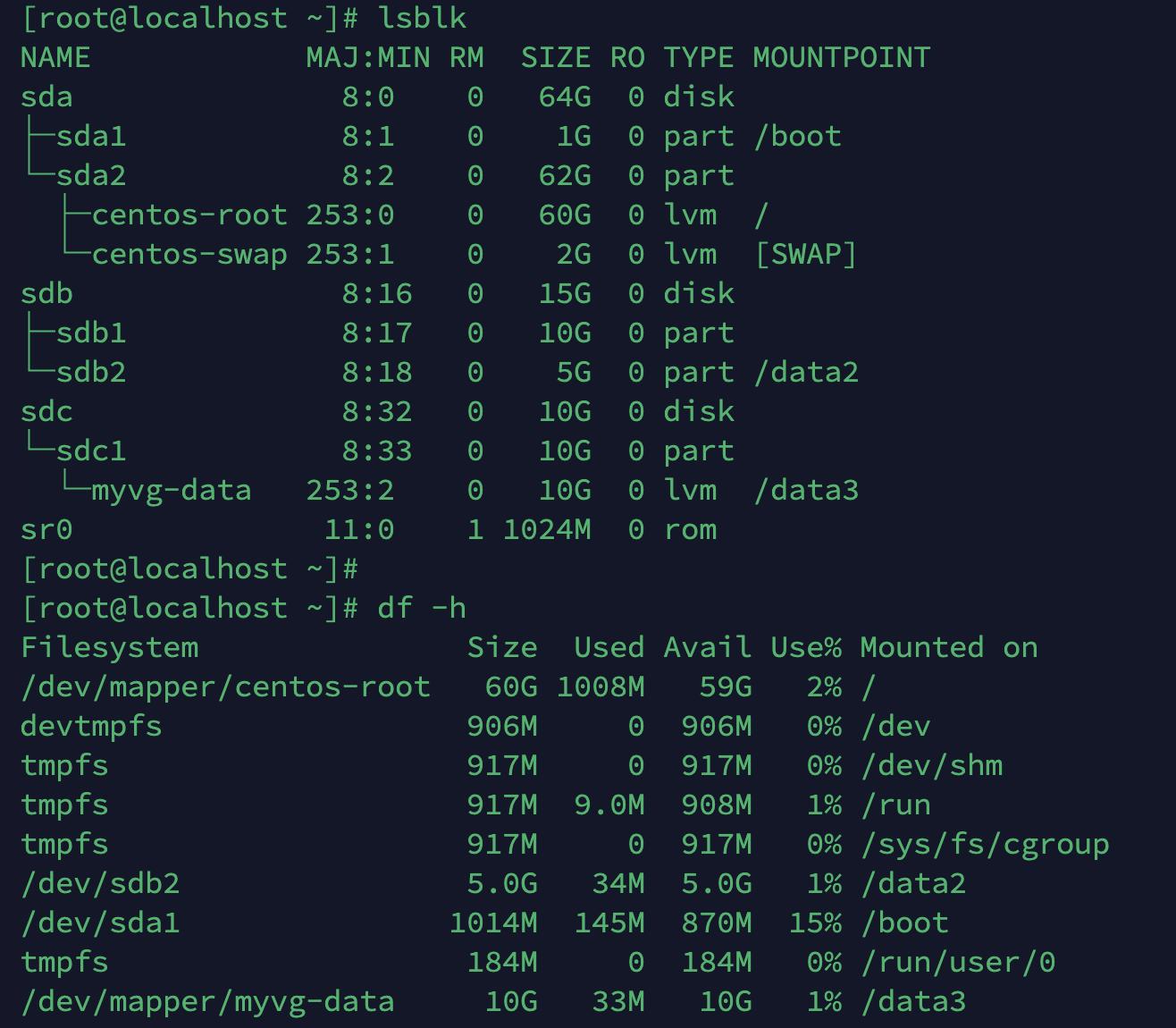The image size is (1176, 1028).
Task: Select sdb2 partition entry in lsblk
Action: coord(90,373)
